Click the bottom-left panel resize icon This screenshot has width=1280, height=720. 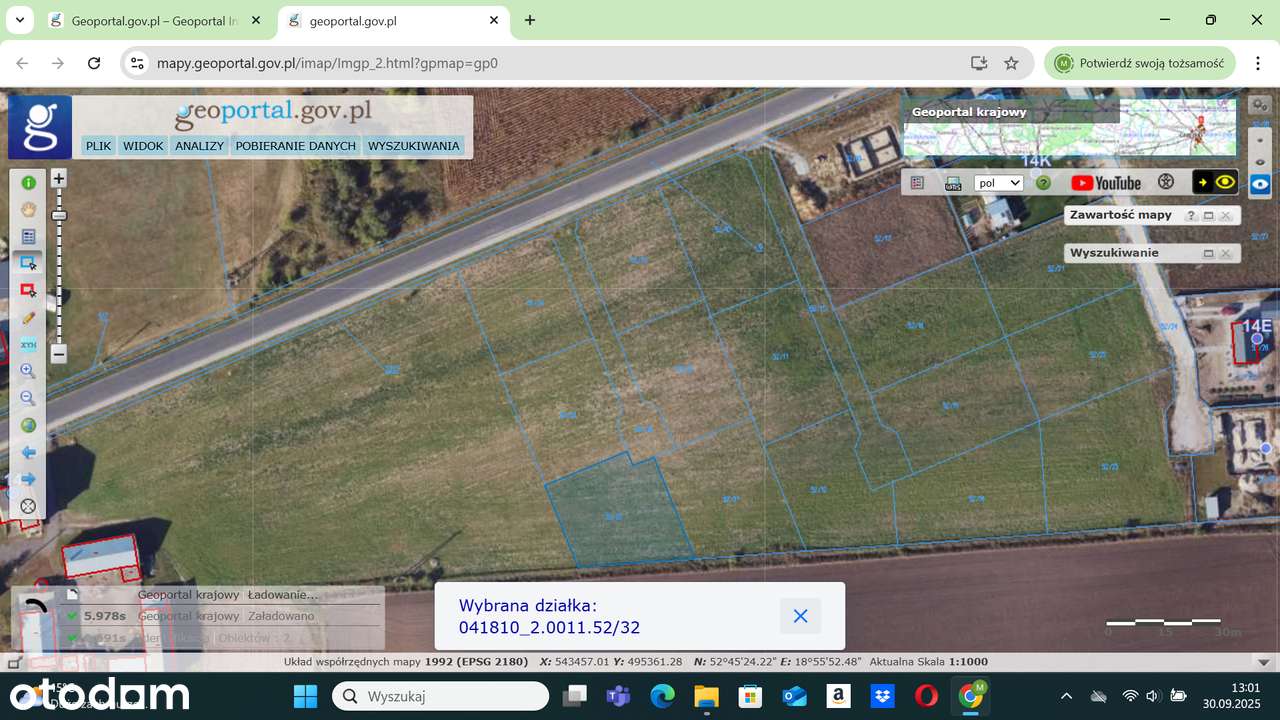coord(14,662)
